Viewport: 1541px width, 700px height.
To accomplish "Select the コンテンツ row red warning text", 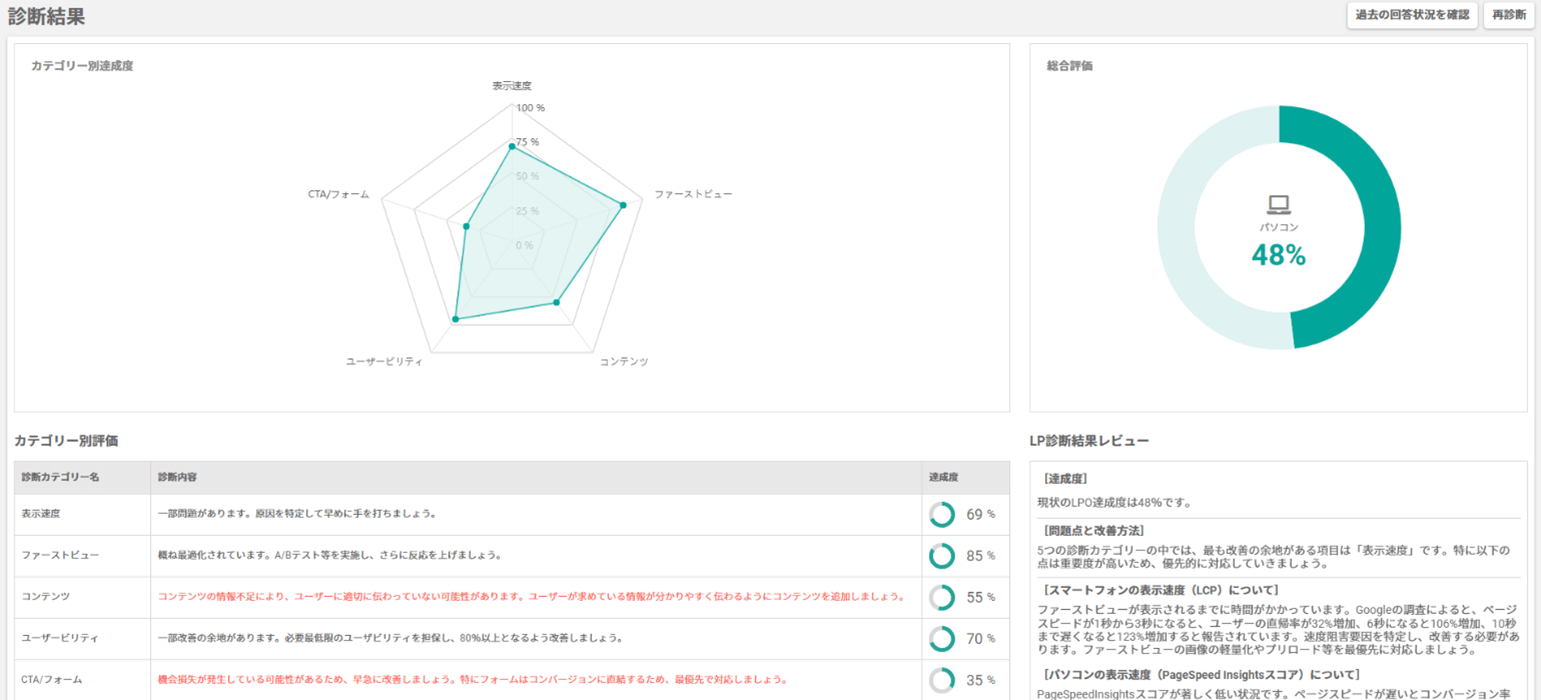I will point(530,596).
